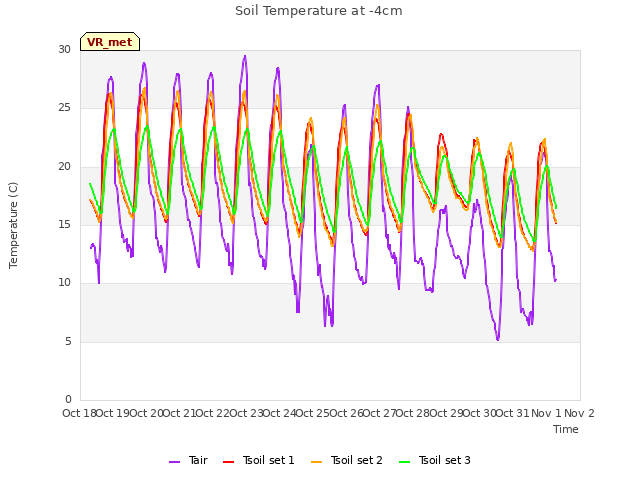
Task: Click the purple Tair legend swatch
Action: tap(175, 462)
